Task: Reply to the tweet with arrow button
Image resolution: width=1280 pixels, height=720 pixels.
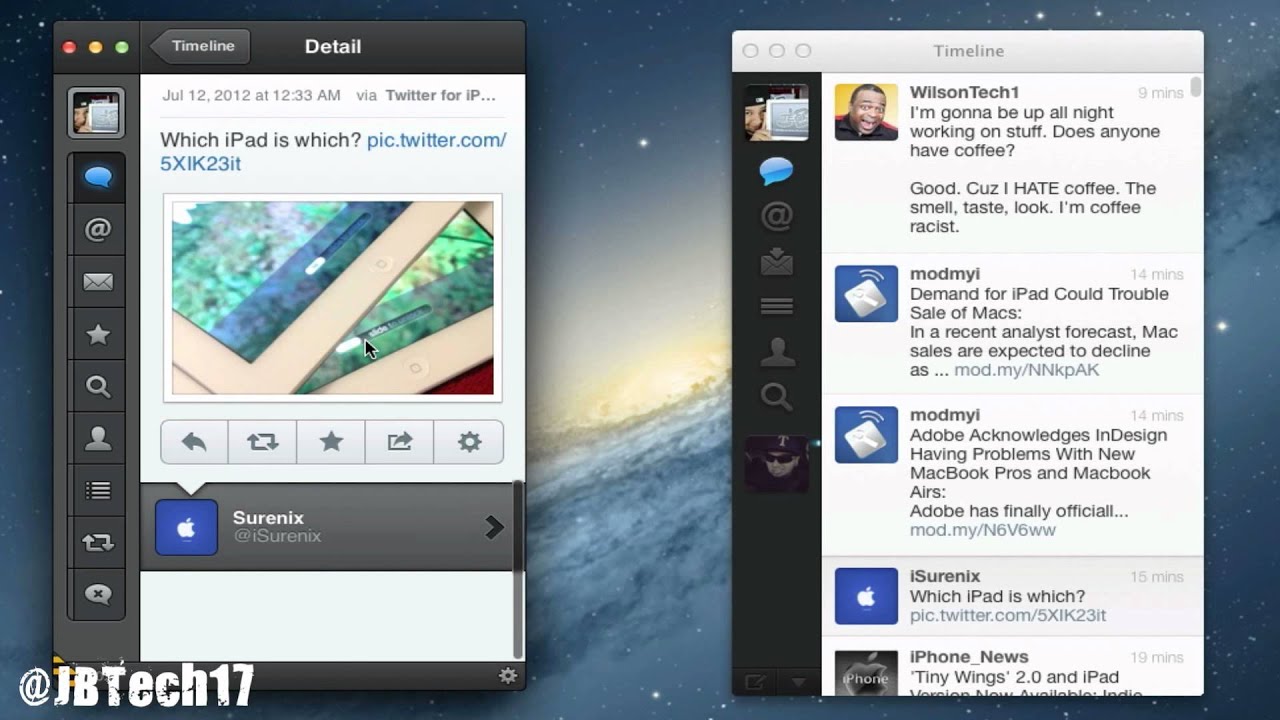Action: pos(194,442)
